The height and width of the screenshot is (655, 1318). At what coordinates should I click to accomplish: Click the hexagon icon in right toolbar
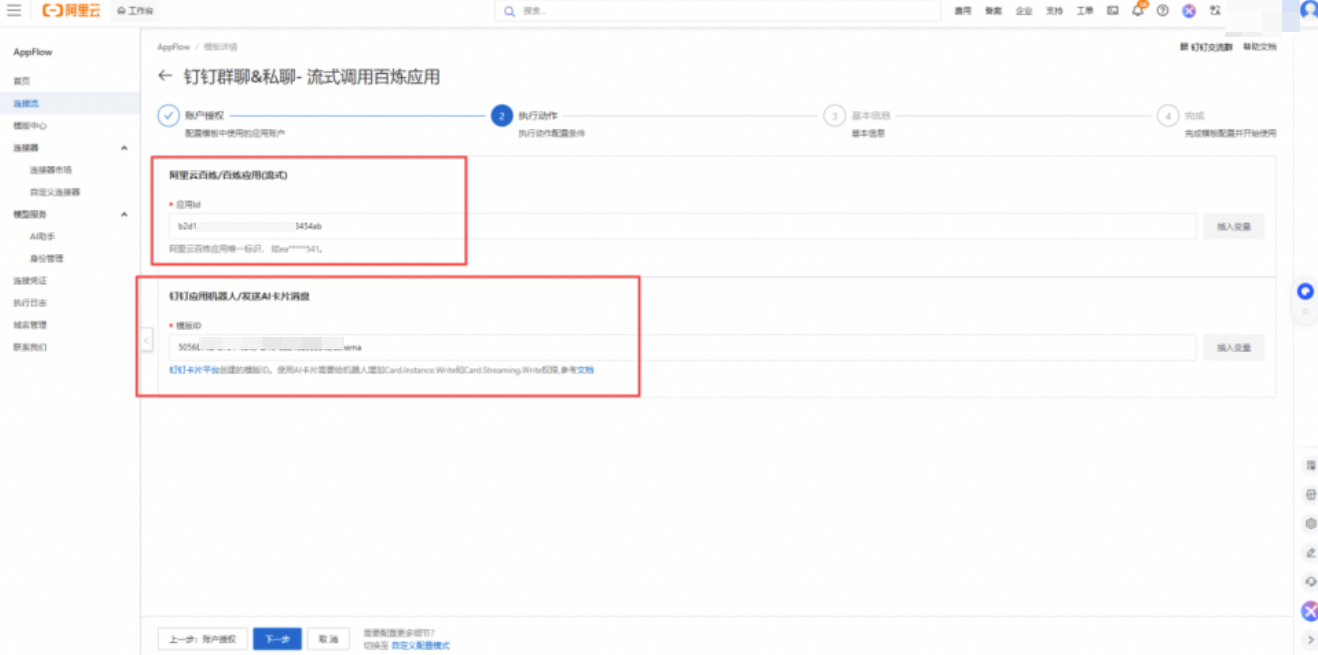(1310, 524)
